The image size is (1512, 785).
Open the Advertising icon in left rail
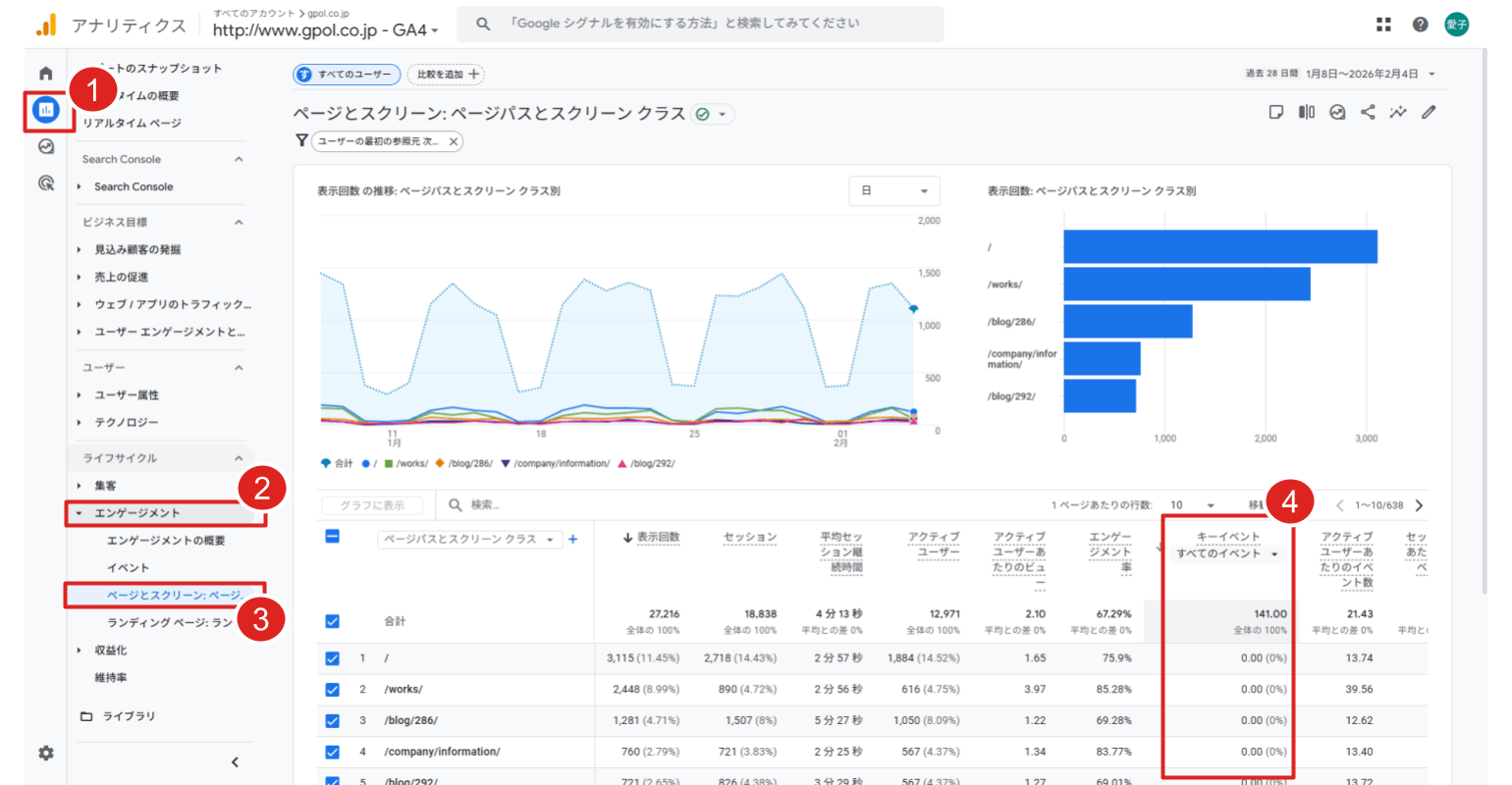point(45,183)
